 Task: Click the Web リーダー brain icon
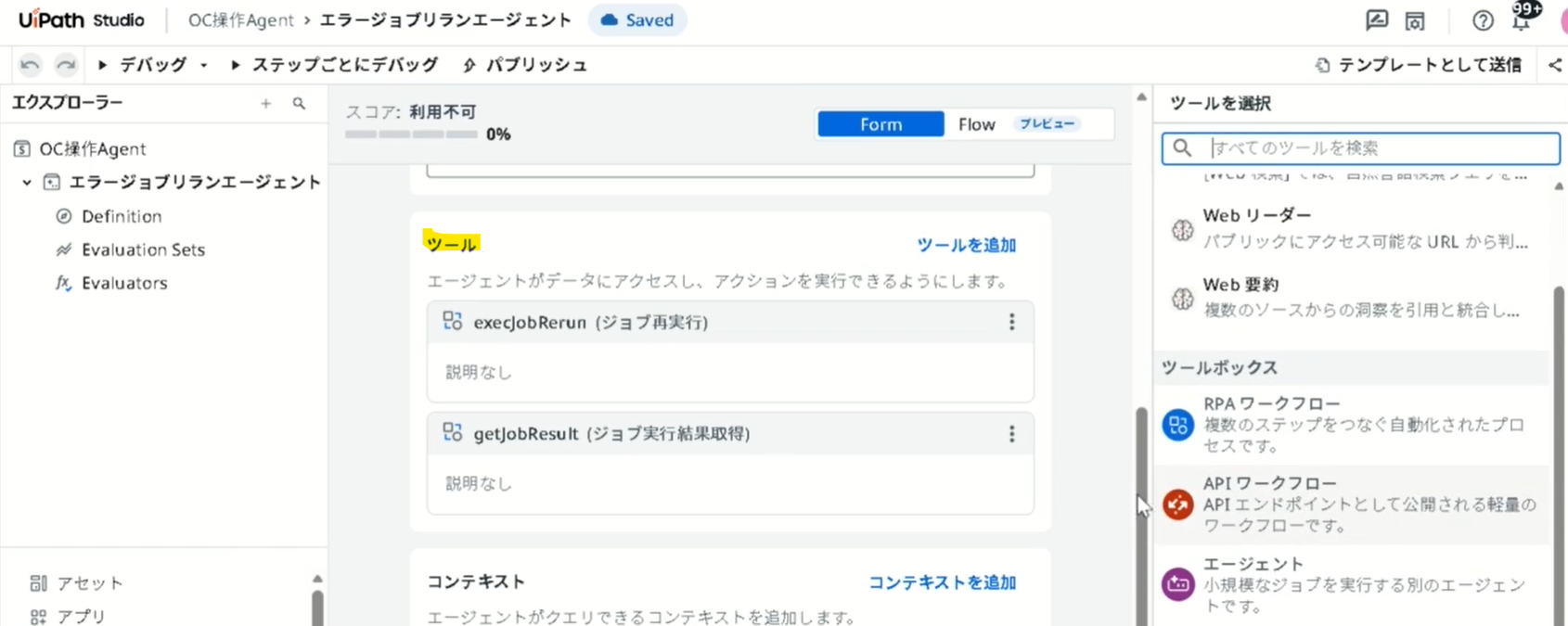(1182, 230)
